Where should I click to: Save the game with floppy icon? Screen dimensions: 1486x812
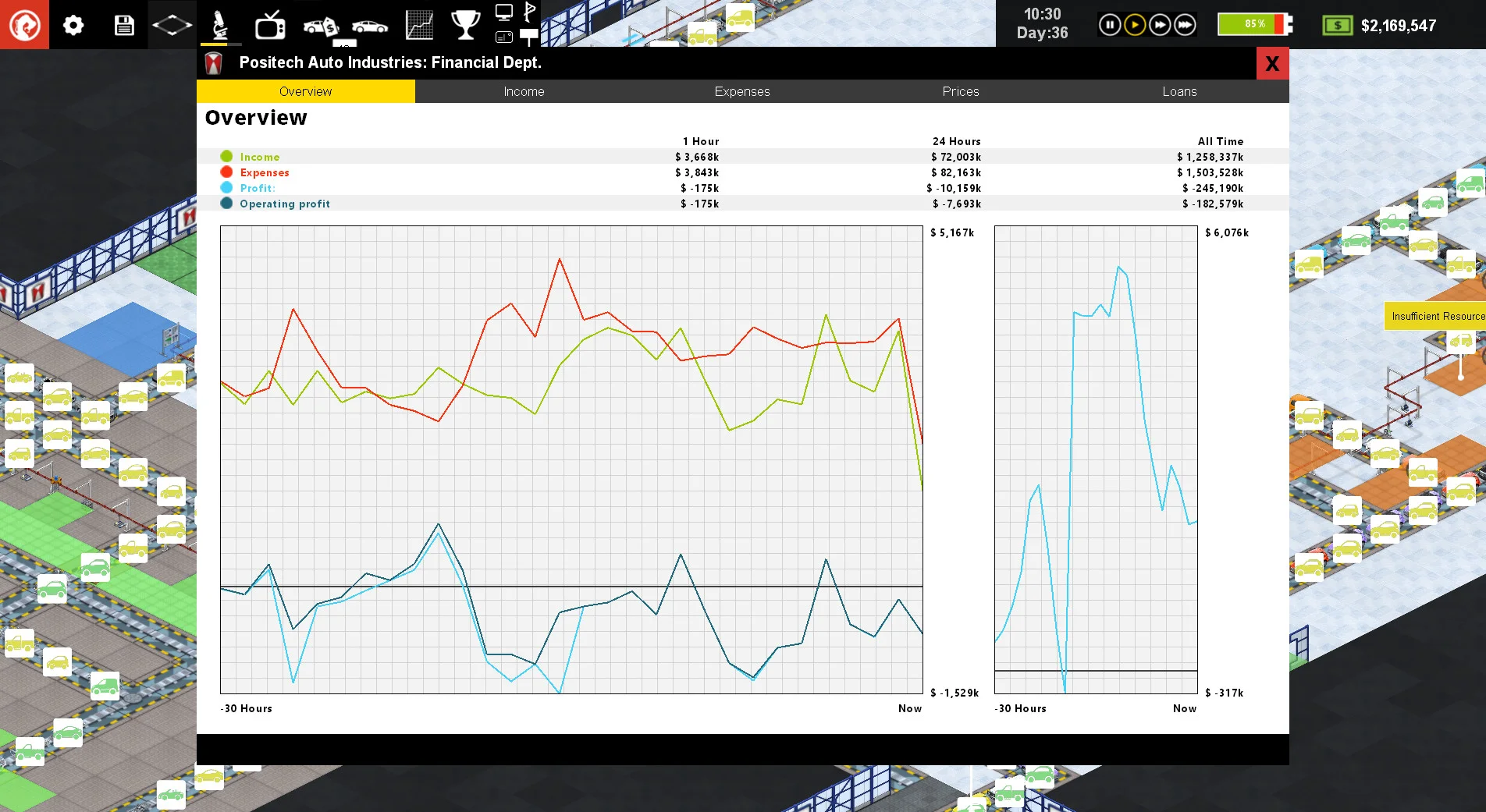123,24
